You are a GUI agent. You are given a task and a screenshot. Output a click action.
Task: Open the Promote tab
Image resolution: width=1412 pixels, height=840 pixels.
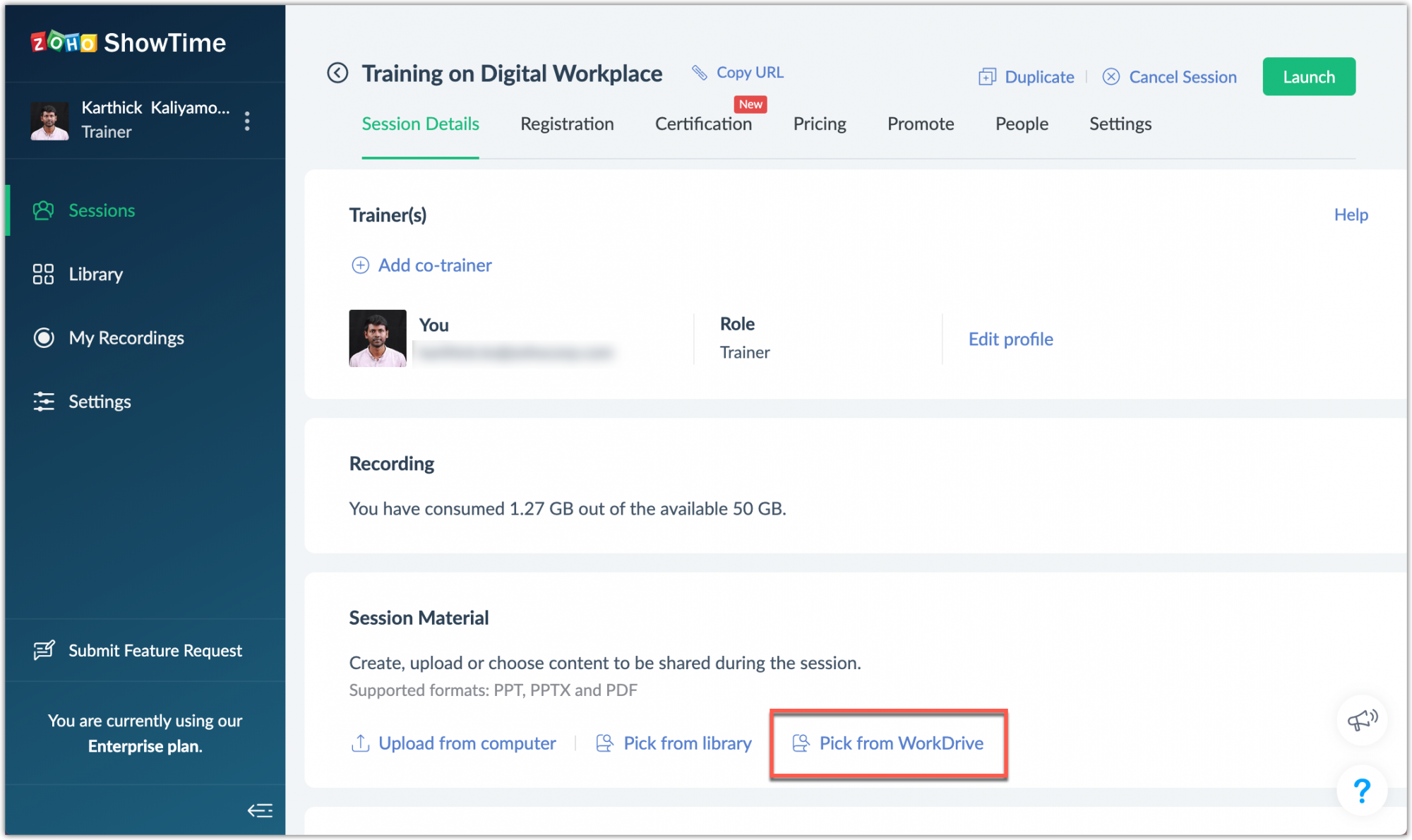(920, 124)
